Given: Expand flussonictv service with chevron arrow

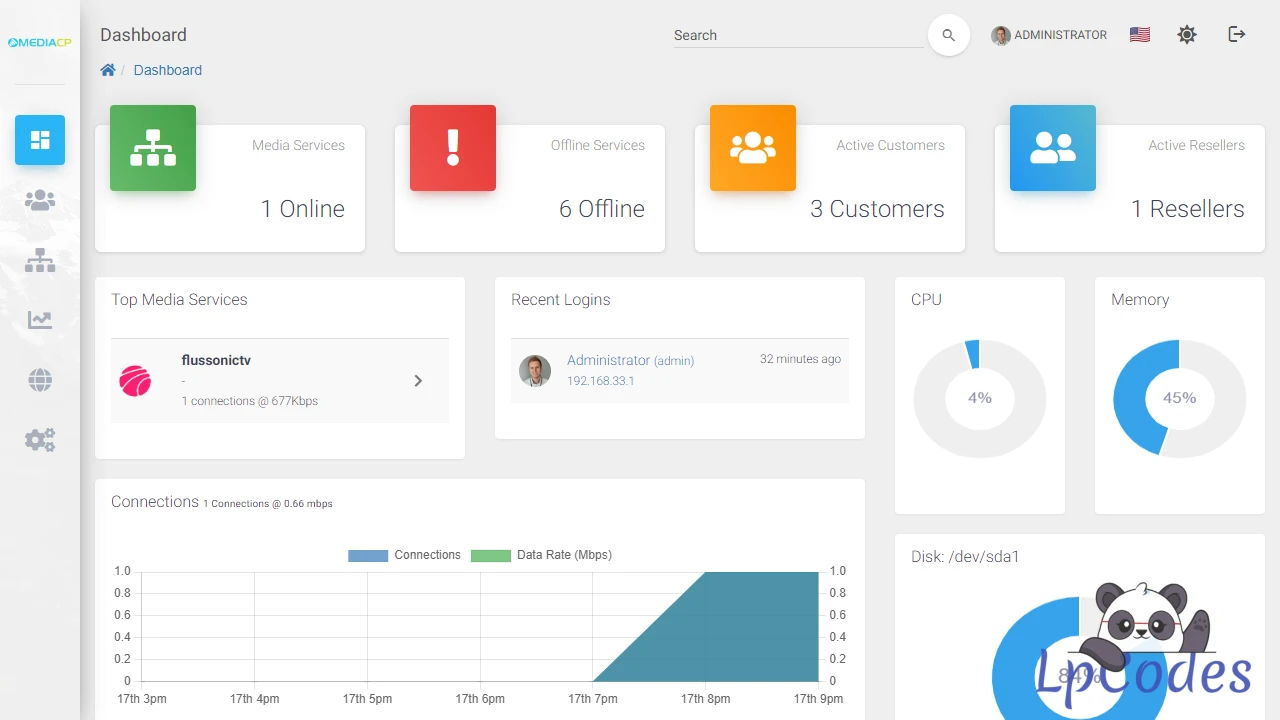Looking at the screenshot, I should tap(418, 380).
